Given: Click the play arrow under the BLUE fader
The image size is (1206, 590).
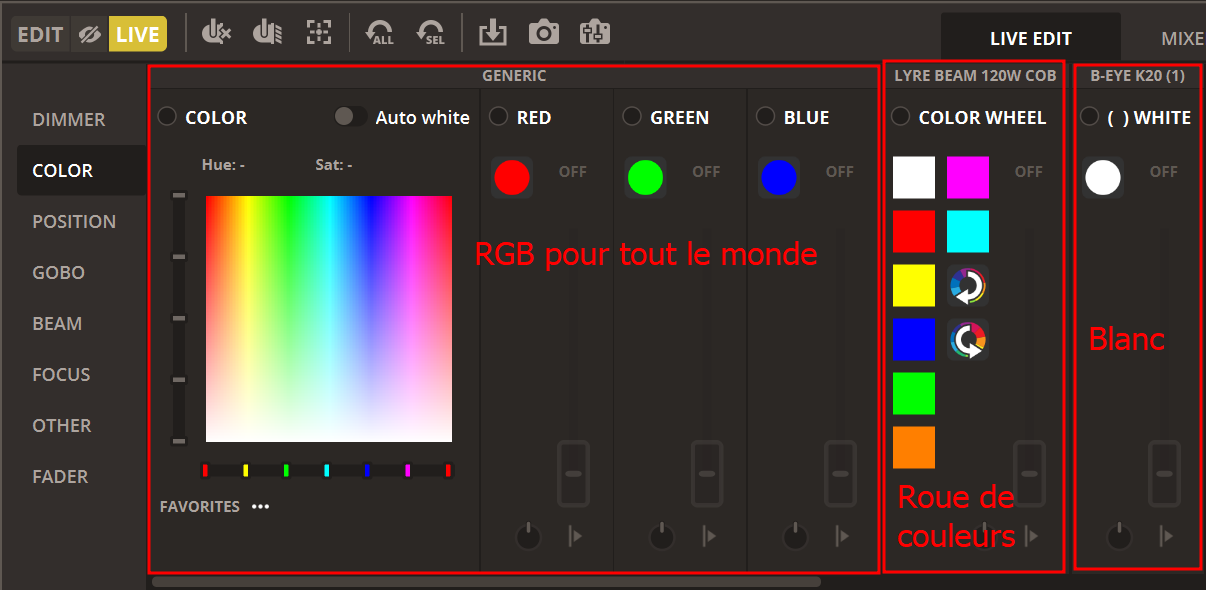Looking at the screenshot, I should (x=842, y=536).
